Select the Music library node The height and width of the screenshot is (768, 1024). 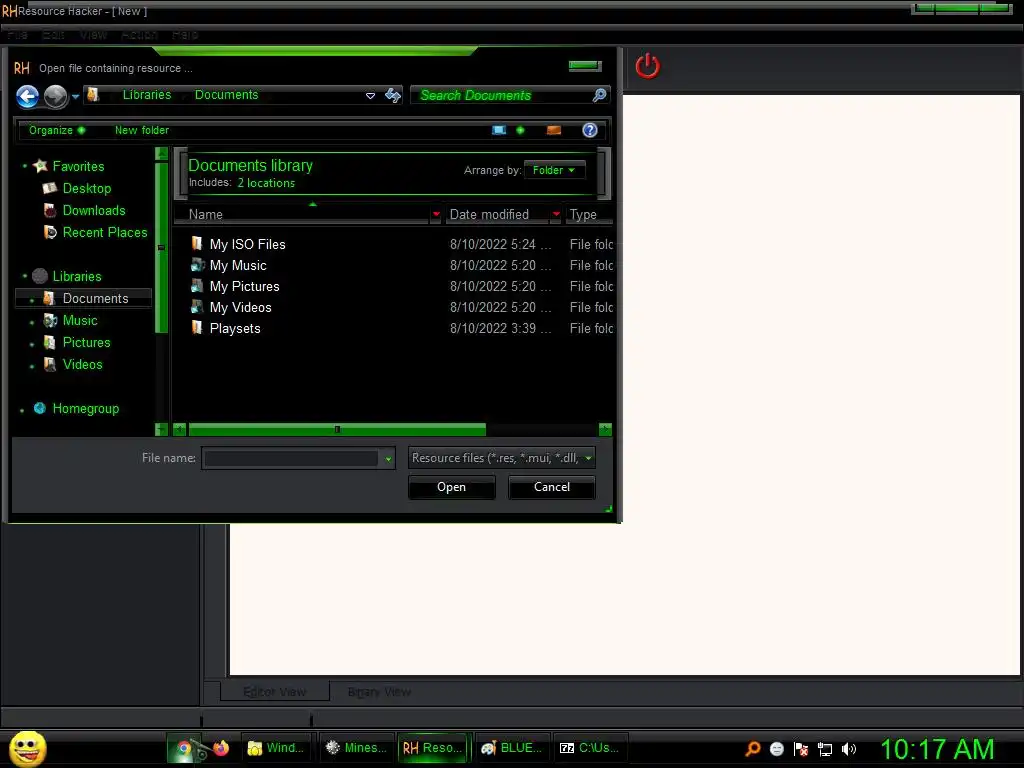[x=80, y=320]
